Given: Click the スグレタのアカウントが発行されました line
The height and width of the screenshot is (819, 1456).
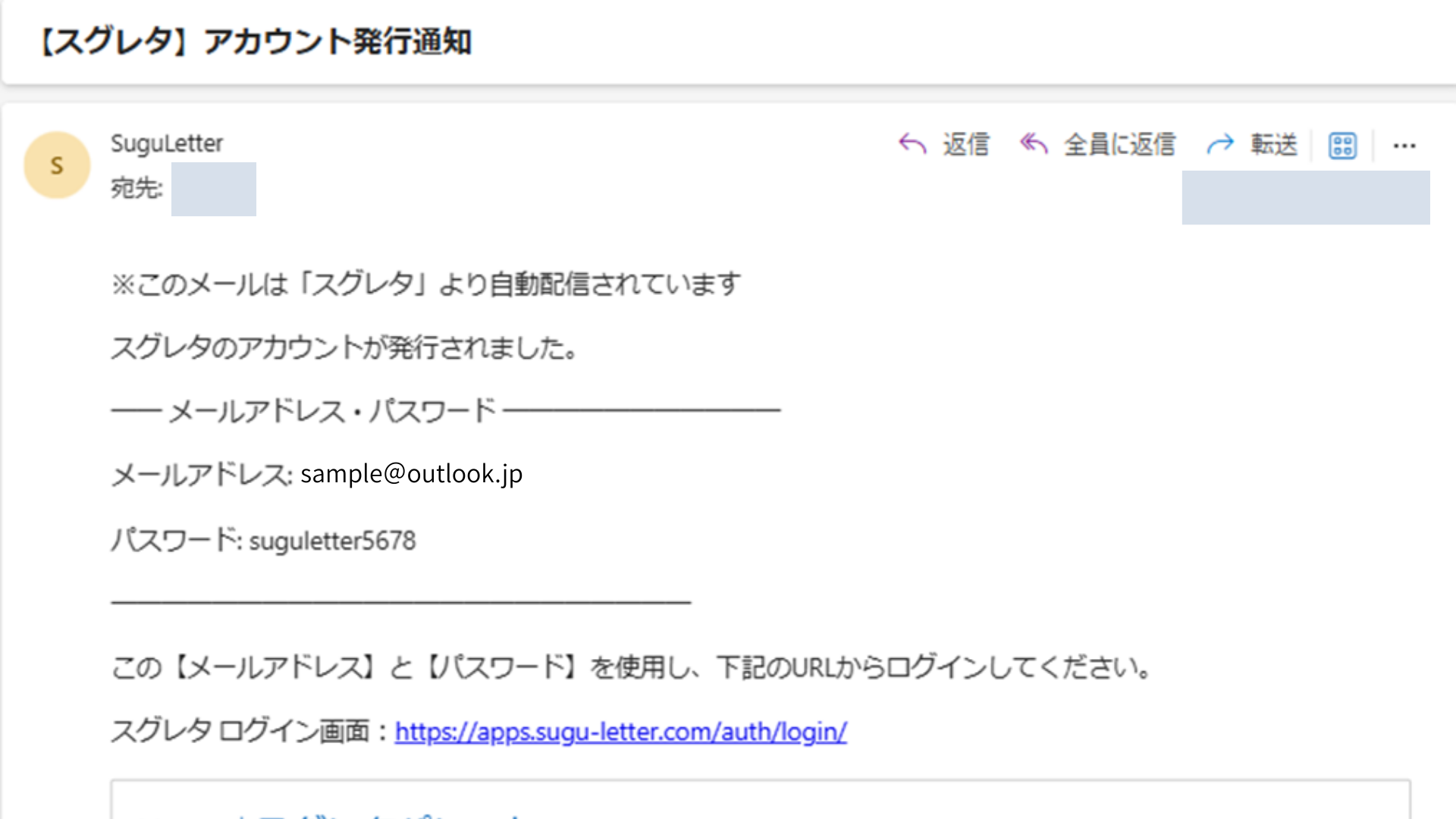Looking at the screenshot, I should point(345,348).
